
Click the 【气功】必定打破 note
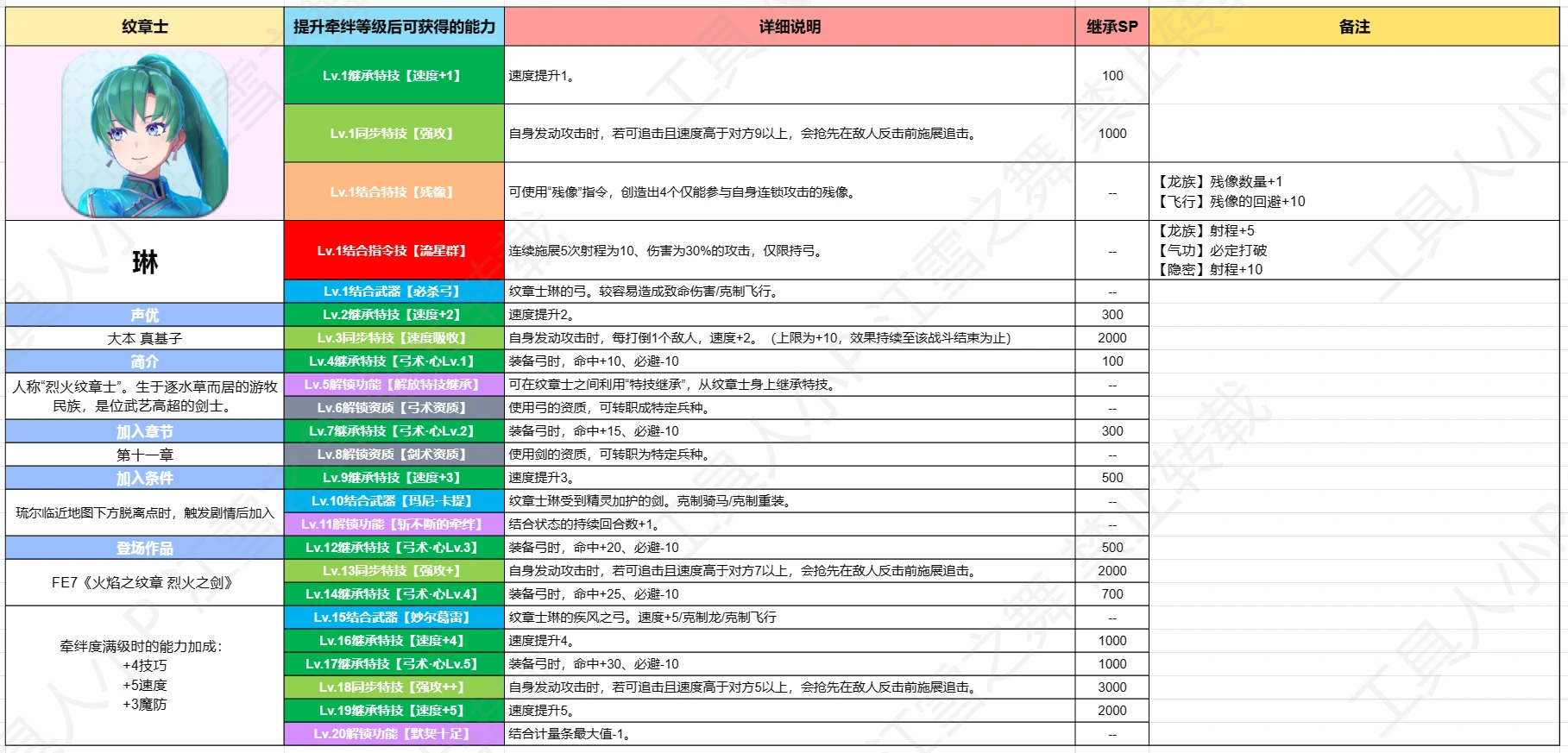coord(1212,250)
